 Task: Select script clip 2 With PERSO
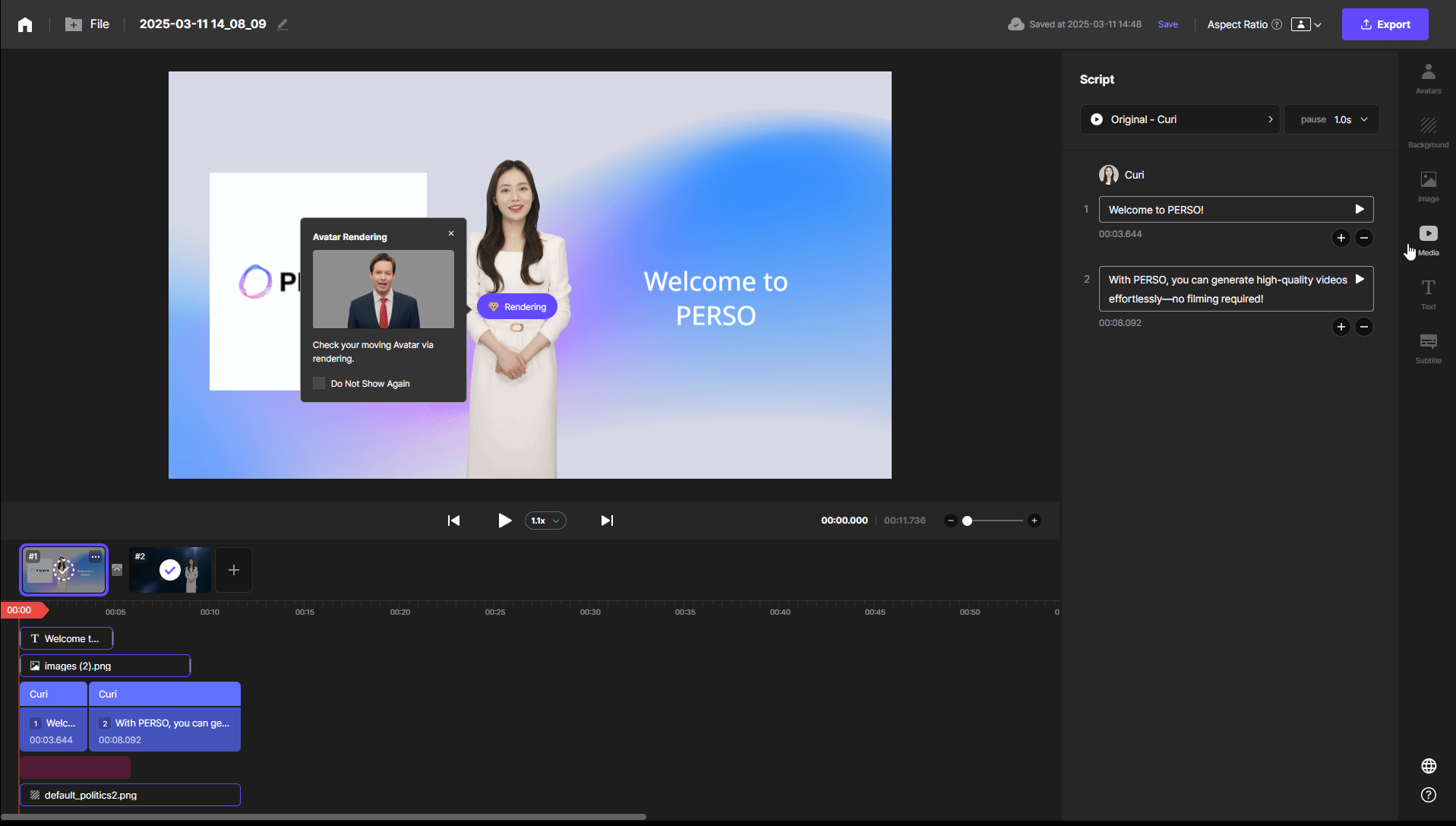coord(165,729)
